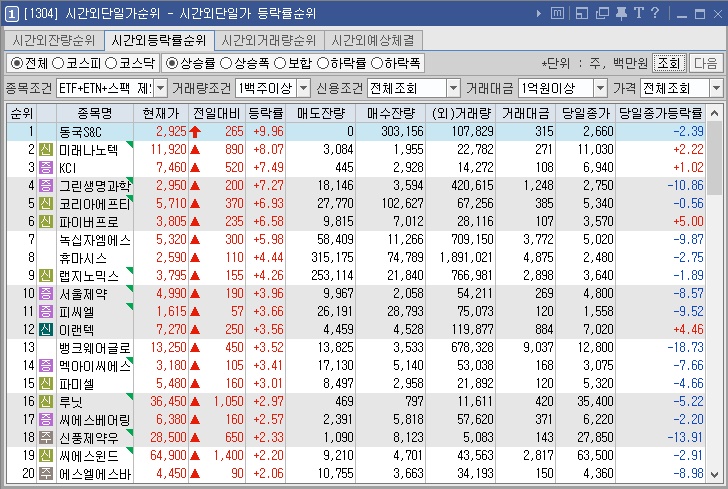Click the 증 badge beside 피씨엘
Screen dimensions: 728x489
(46, 312)
